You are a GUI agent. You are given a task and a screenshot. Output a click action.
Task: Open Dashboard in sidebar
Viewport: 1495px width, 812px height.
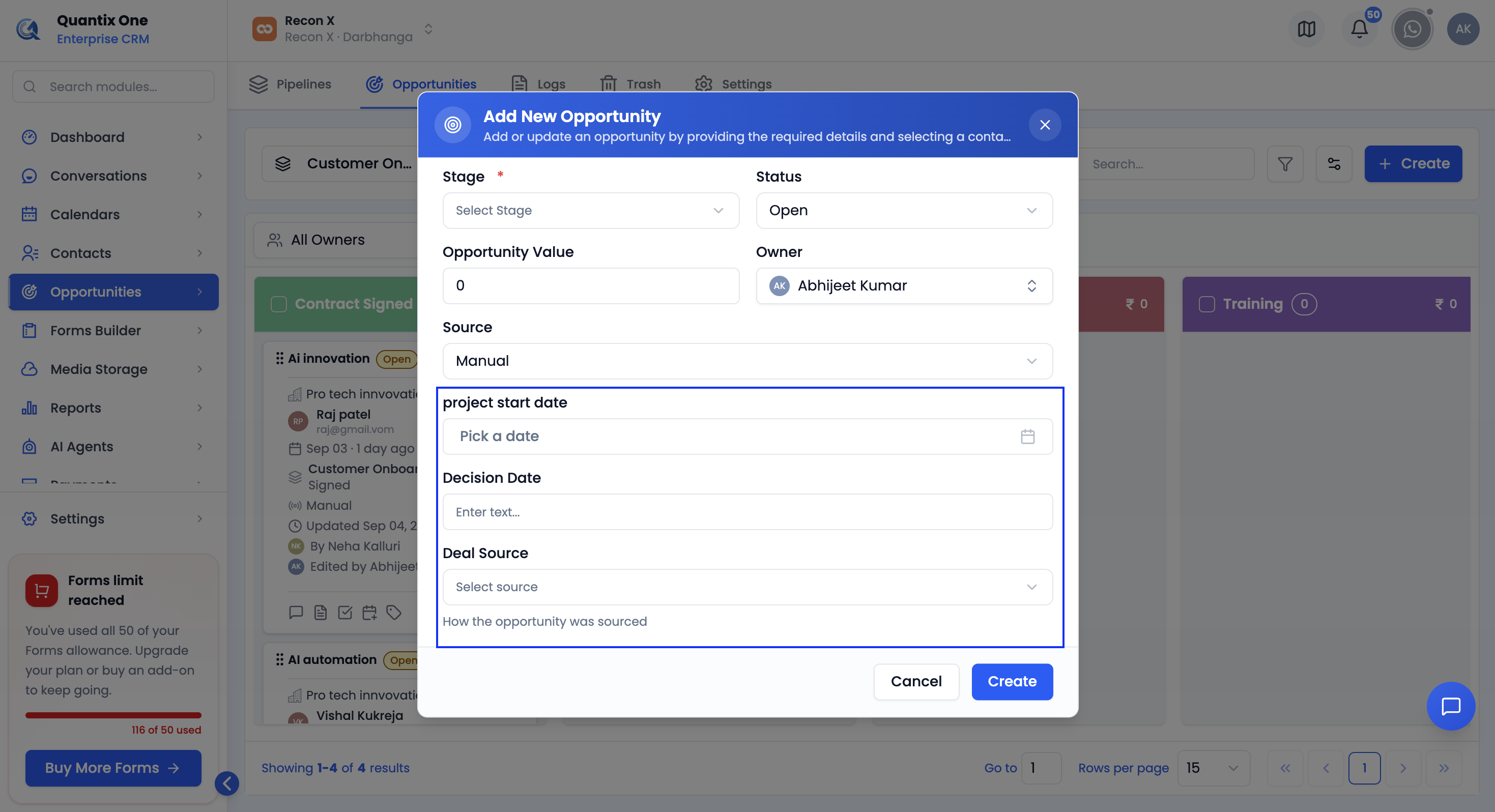[x=113, y=137]
